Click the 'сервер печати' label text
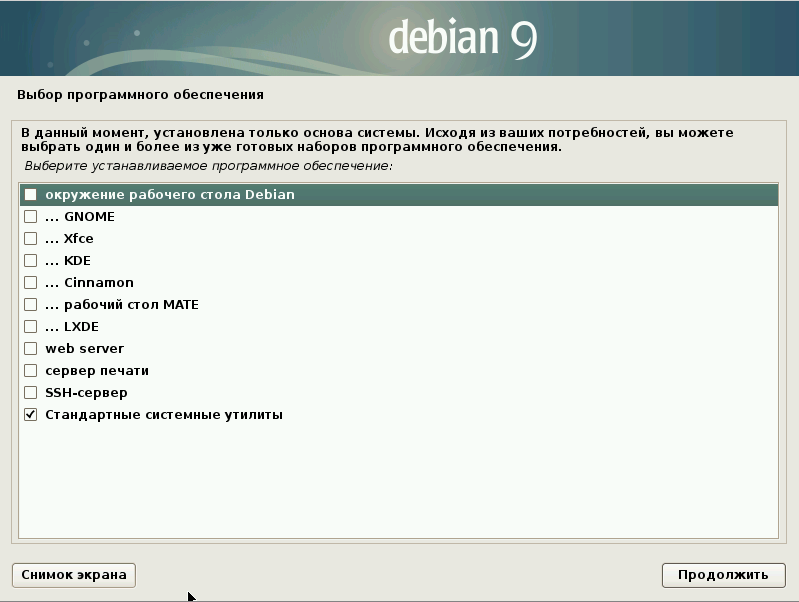 [97, 371]
